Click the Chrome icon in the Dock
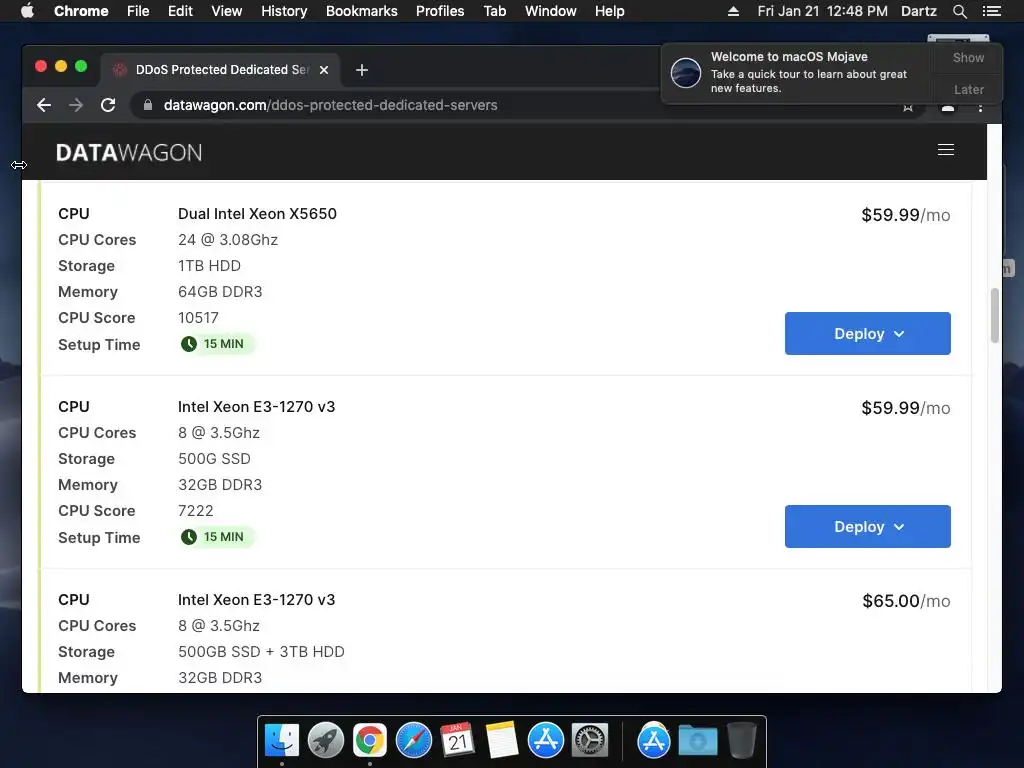 [x=370, y=741]
